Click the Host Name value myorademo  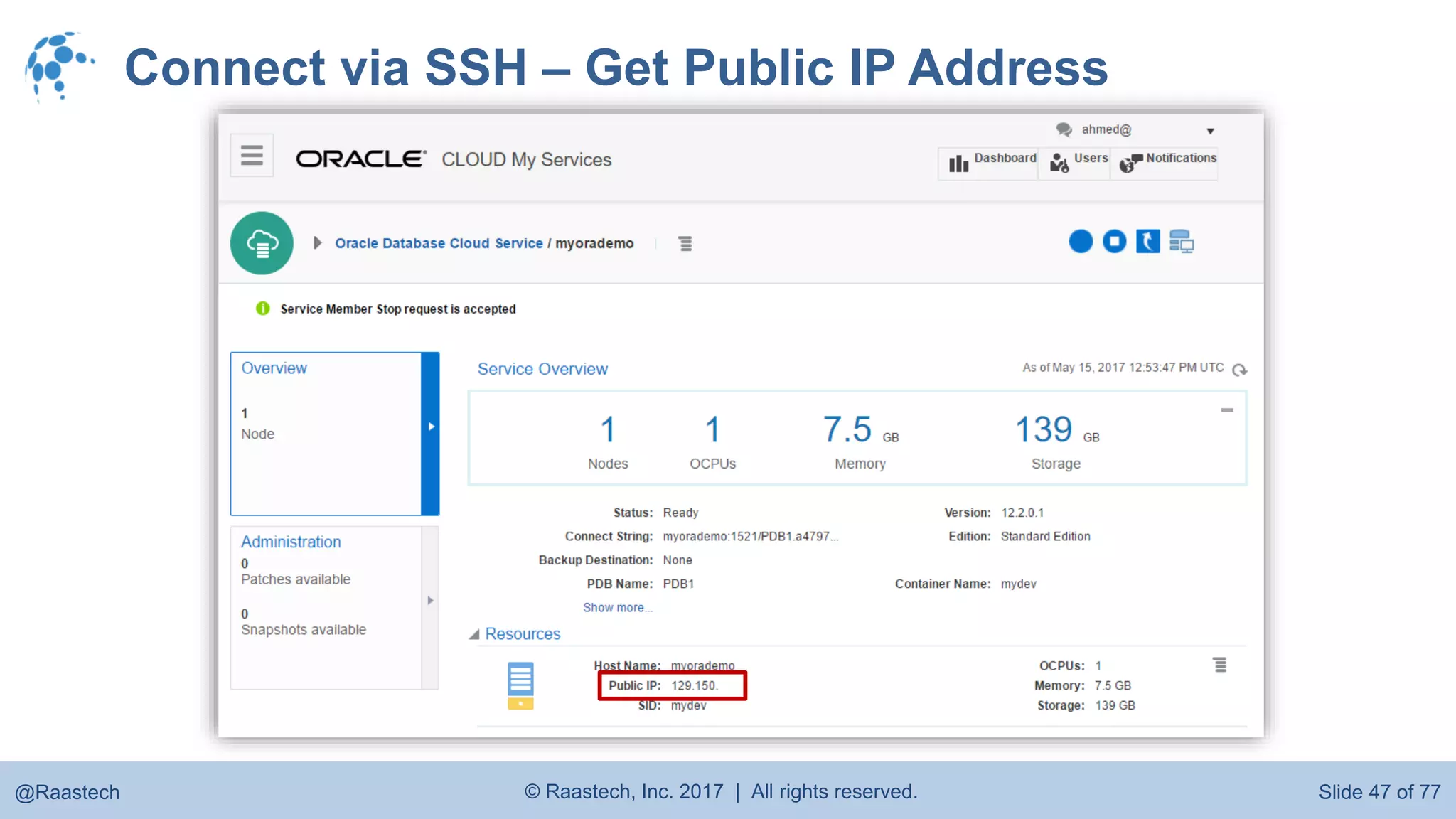pyautogui.click(x=703, y=666)
